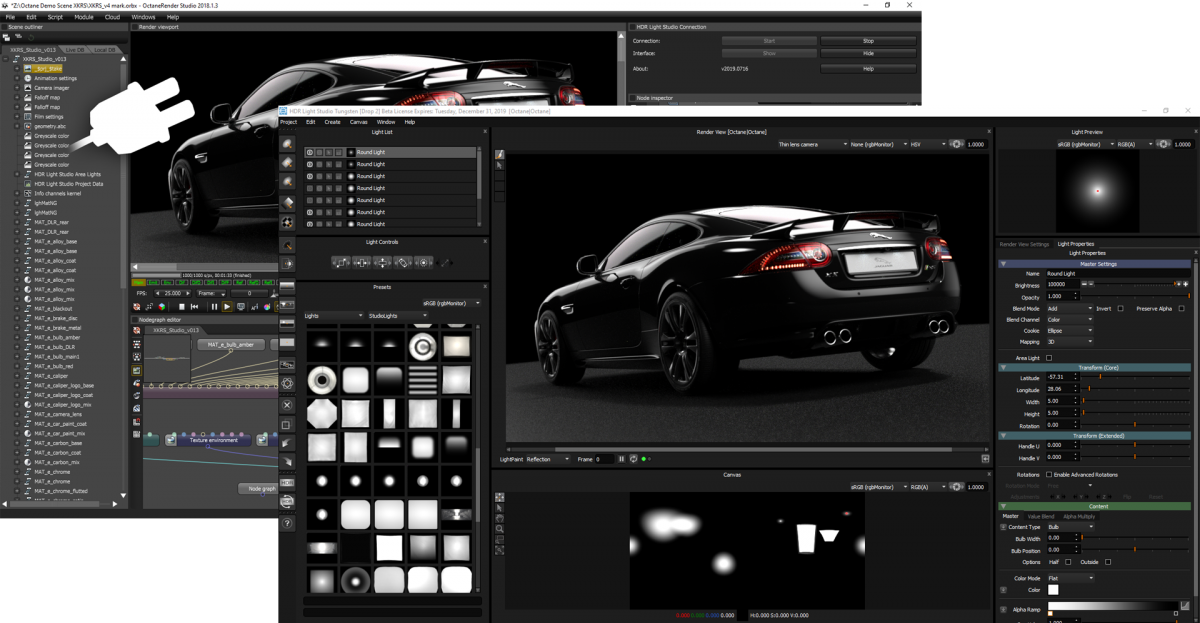
Task: Click the Brightness slider track
Action: [x=1132, y=285]
